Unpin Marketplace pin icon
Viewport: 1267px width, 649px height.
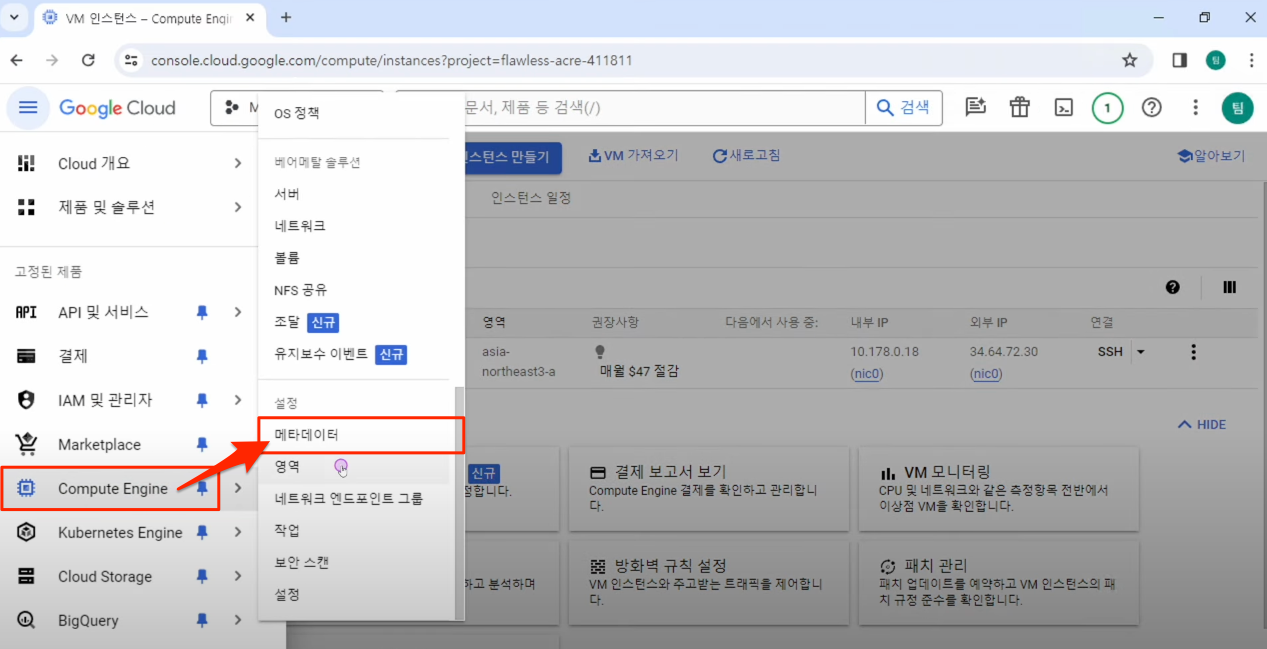tap(202, 444)
